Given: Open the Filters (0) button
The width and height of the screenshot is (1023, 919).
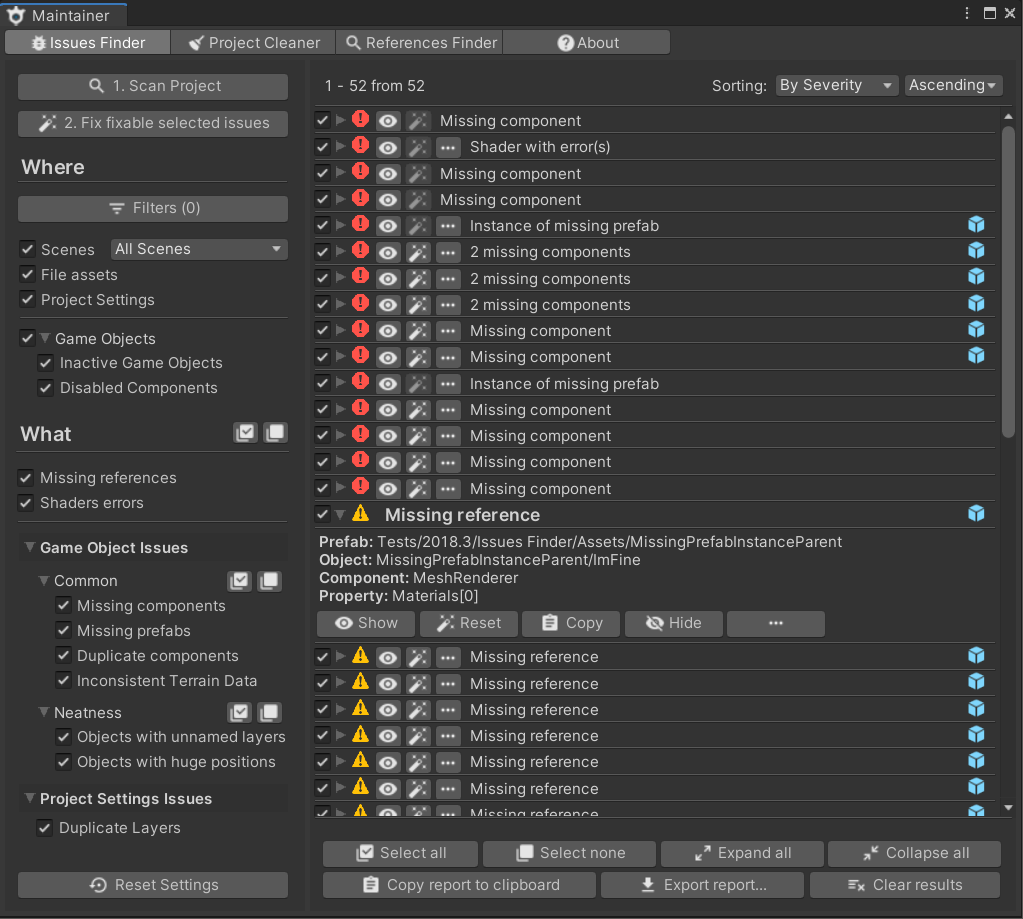Looking at the screenshot, I should tap(153, 209).
